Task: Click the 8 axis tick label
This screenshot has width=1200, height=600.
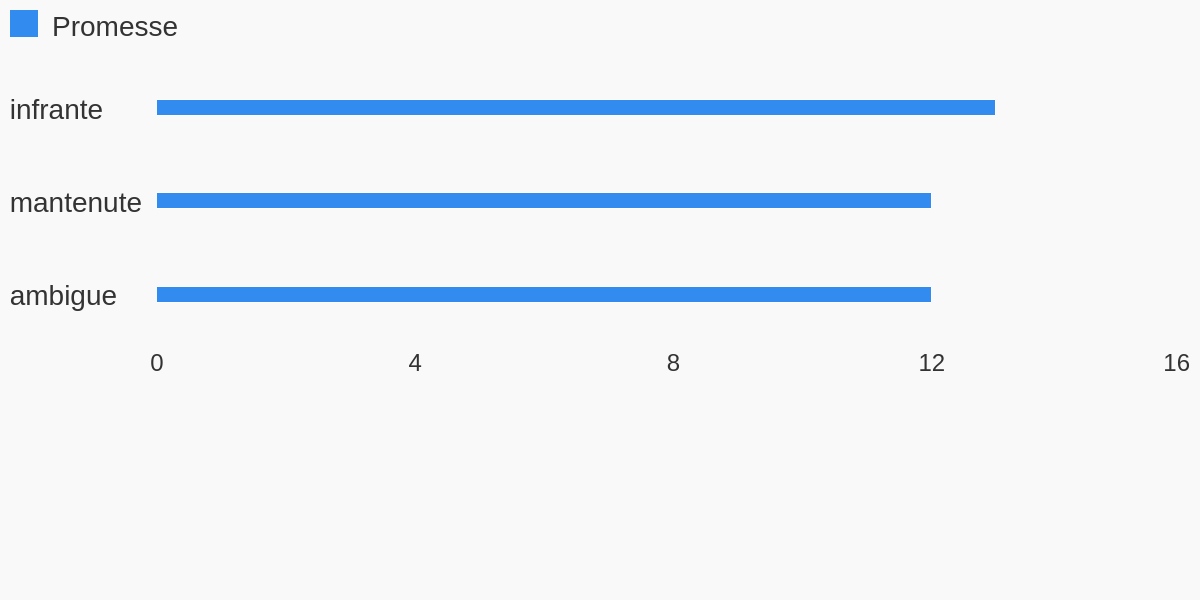Action: (673, 363)
